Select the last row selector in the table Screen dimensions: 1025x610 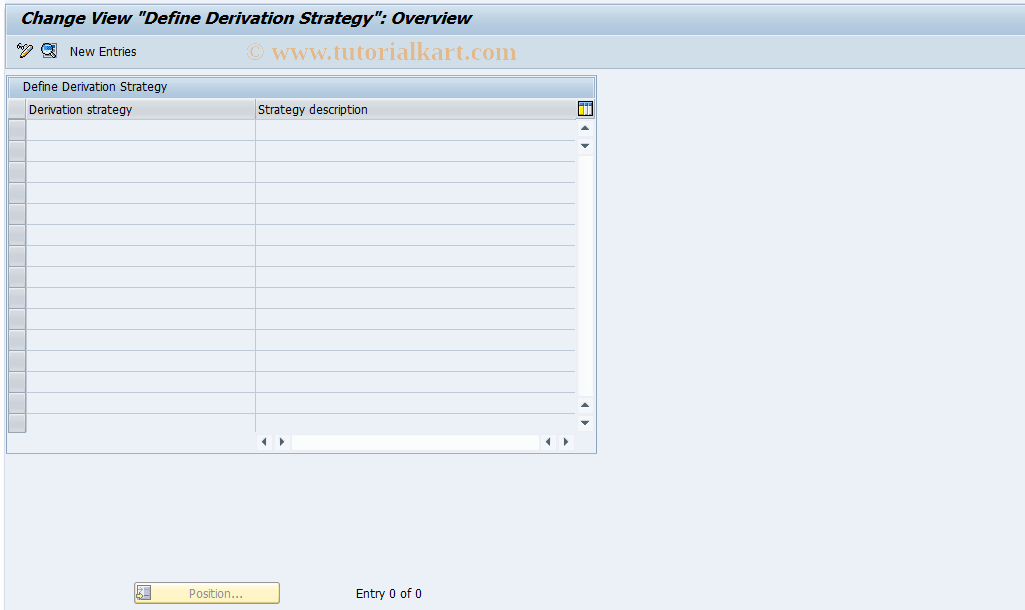click(16, 421)
